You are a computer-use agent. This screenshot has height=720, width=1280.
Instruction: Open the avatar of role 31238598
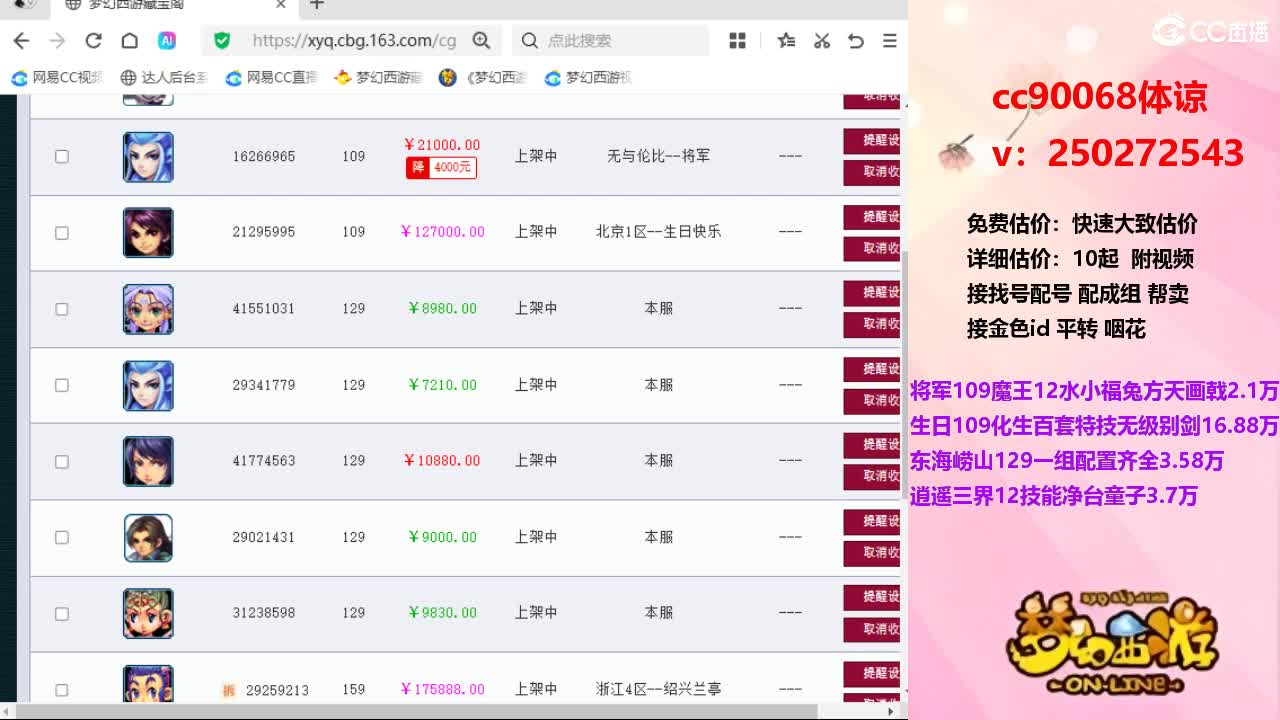point(148,614)
